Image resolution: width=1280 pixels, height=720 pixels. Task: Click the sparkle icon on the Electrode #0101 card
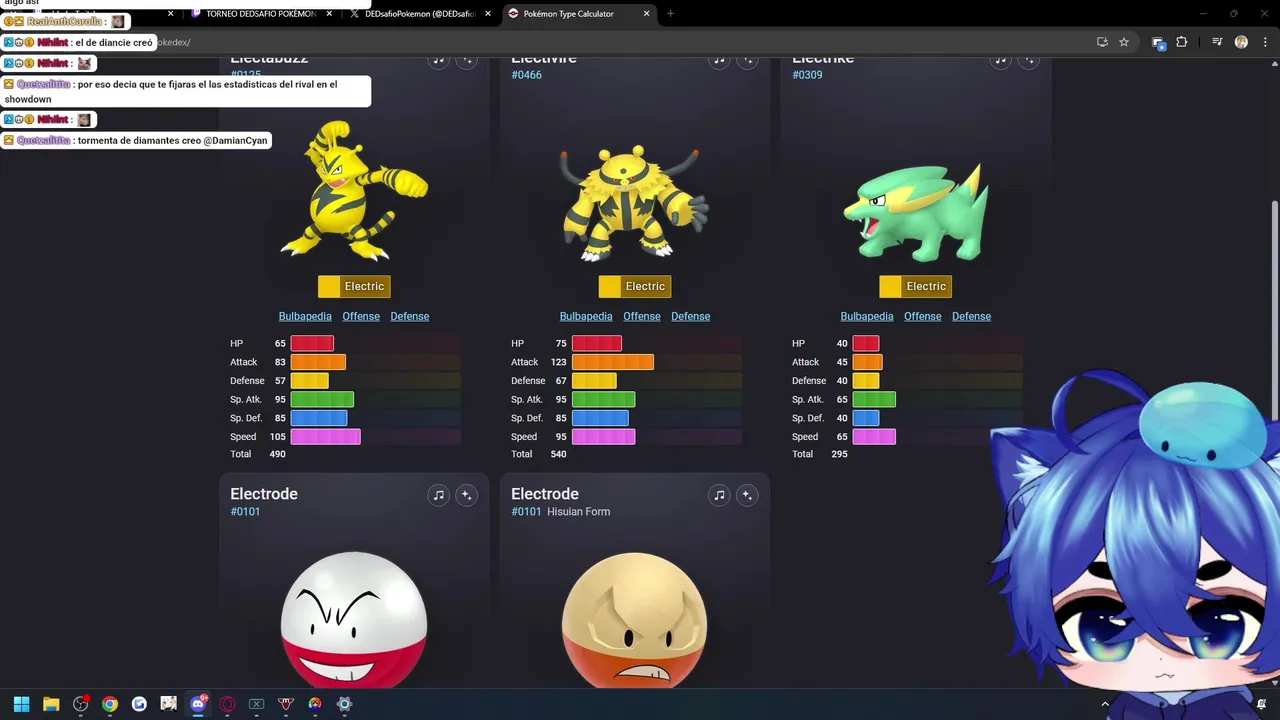466,495
